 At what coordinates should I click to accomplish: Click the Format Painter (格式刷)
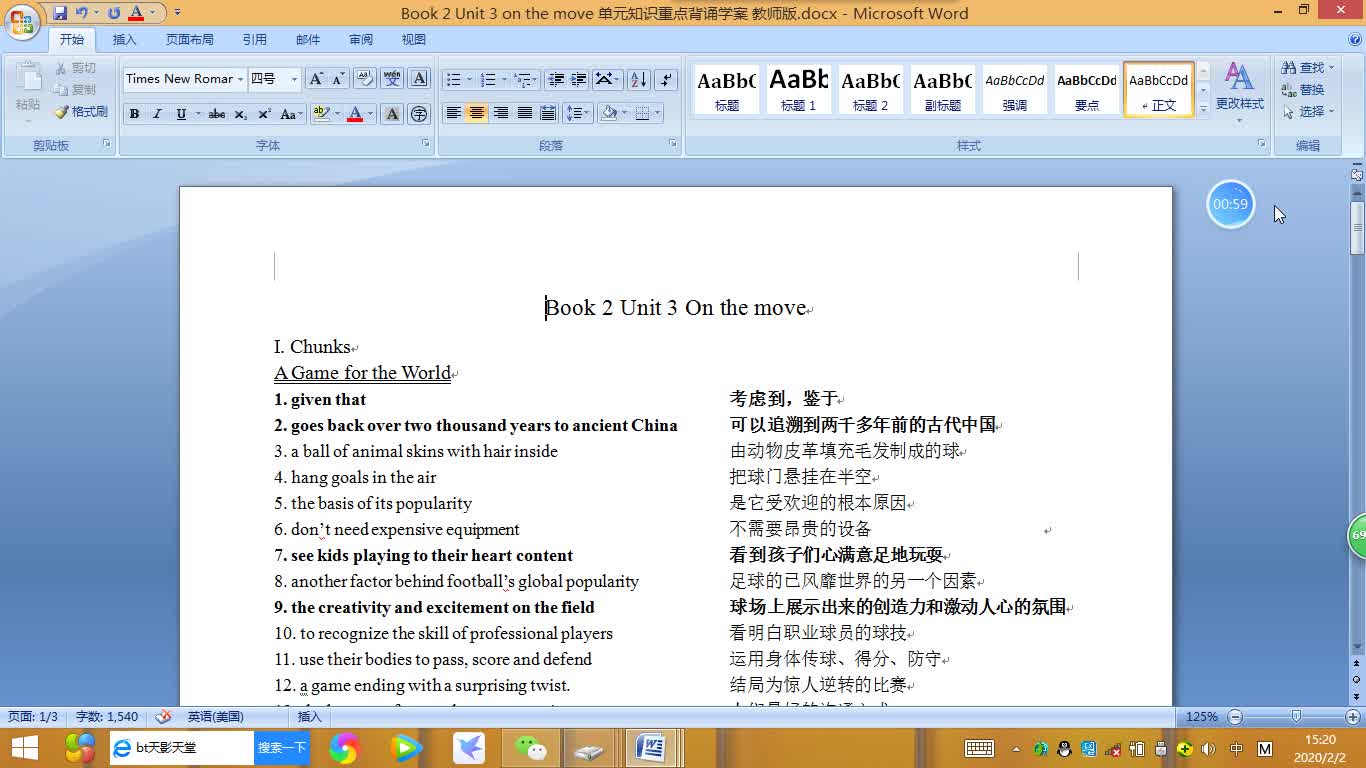point(81,112)
